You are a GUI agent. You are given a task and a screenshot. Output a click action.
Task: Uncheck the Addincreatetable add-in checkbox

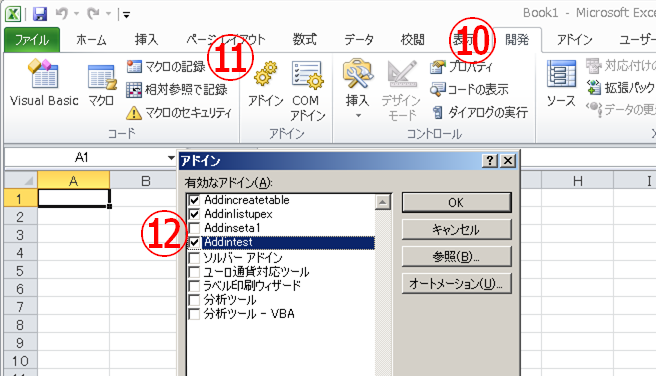tap(194, 200)
